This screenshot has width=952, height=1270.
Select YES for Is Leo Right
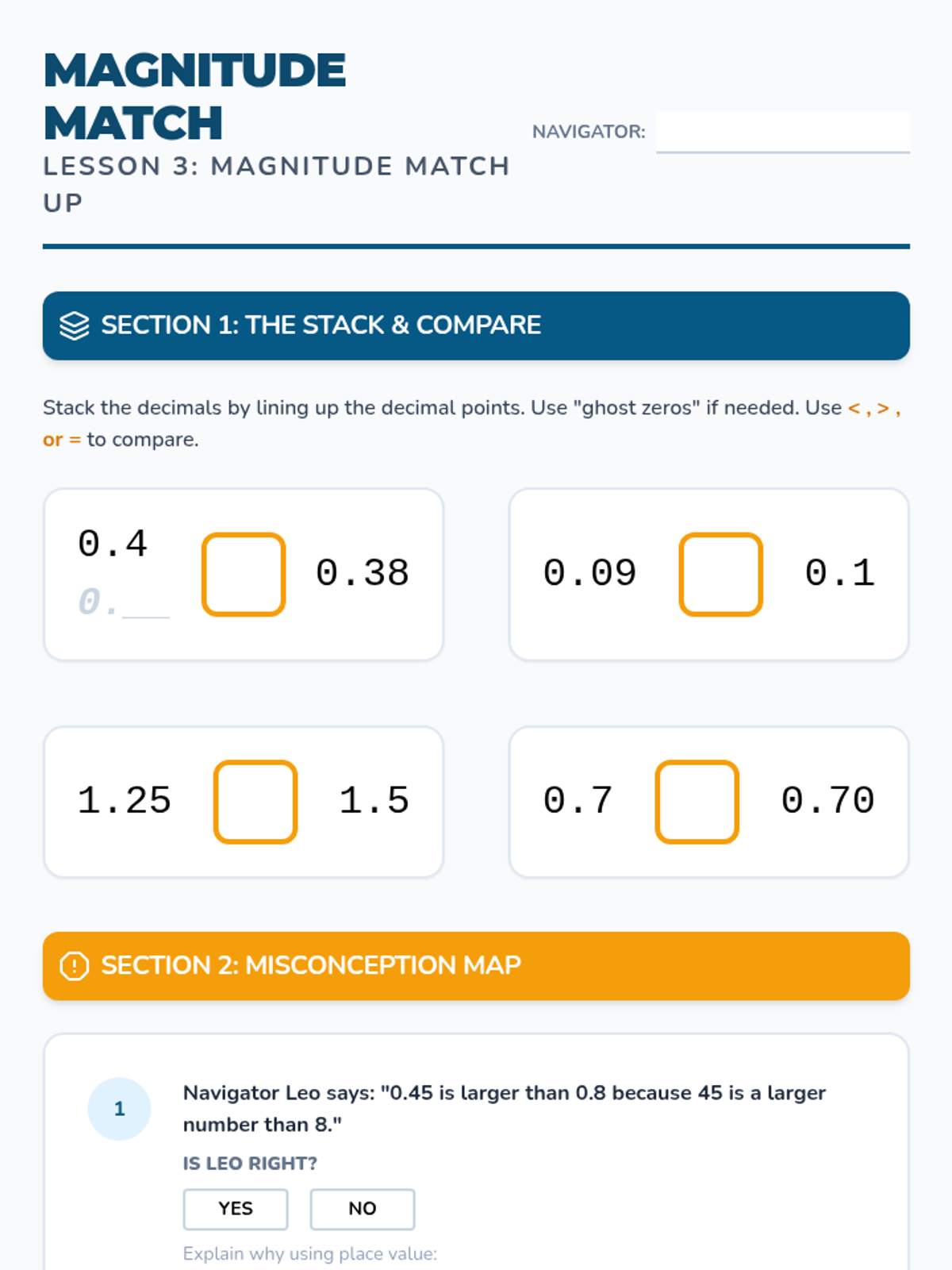[x=236, y=1208]
